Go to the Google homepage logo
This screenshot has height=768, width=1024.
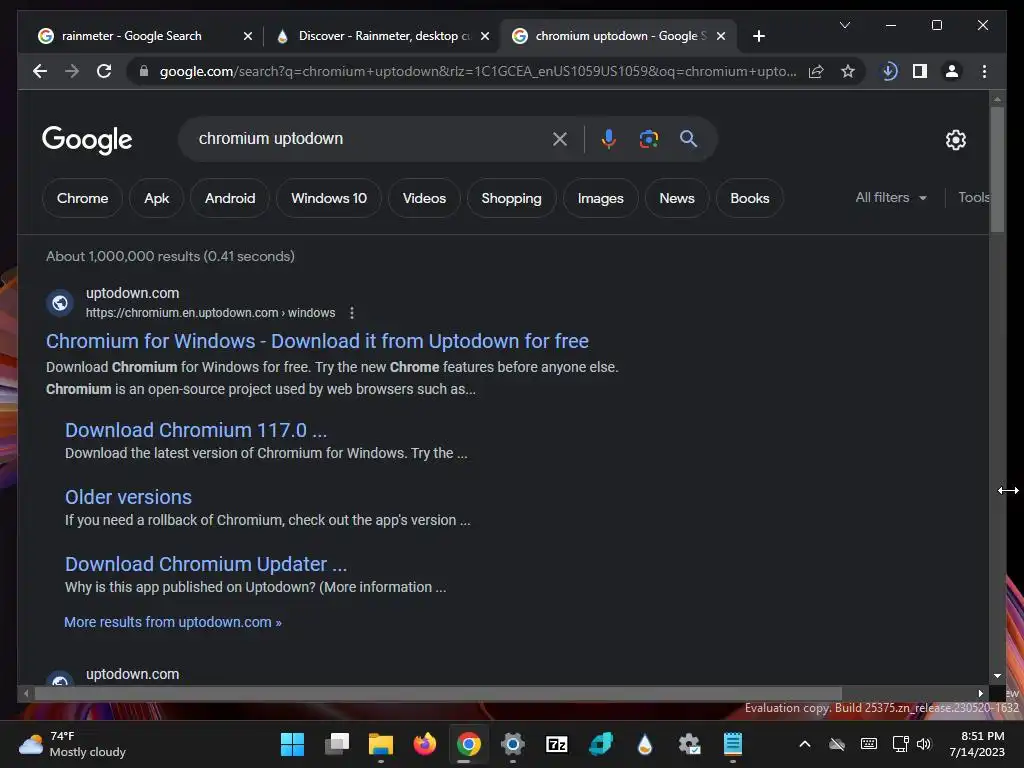click(87, 140)
